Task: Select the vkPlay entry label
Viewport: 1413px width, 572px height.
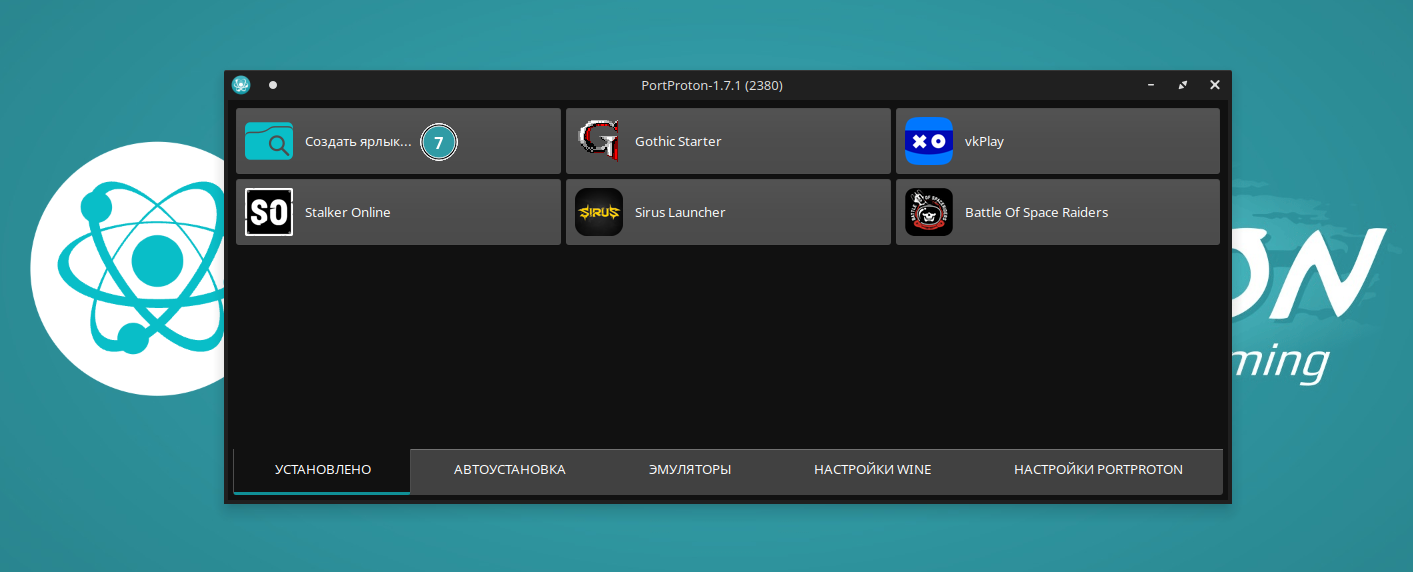Action: point(984,141)
